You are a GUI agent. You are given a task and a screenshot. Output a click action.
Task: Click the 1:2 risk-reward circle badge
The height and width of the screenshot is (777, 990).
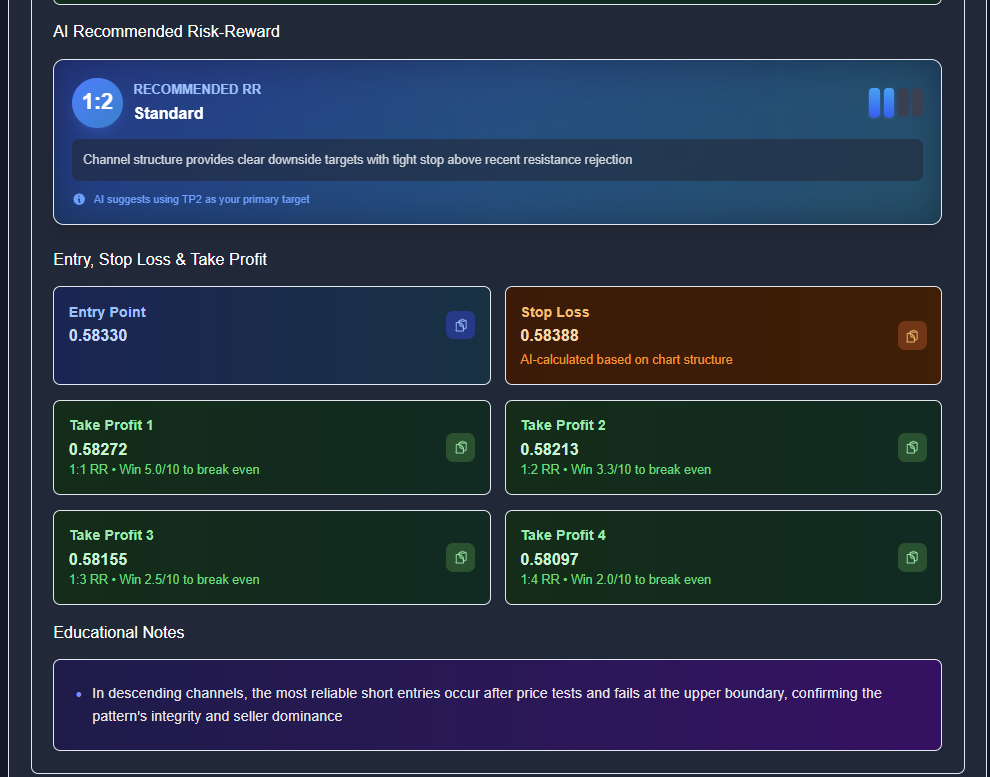(x=97, y=103)
